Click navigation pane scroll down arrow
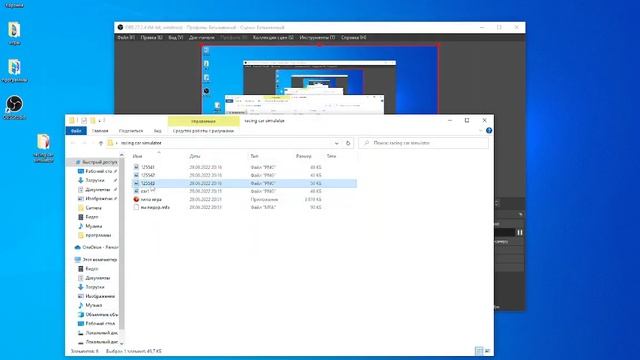The height and width of the screenshot is (360, 640). [122, 343]
